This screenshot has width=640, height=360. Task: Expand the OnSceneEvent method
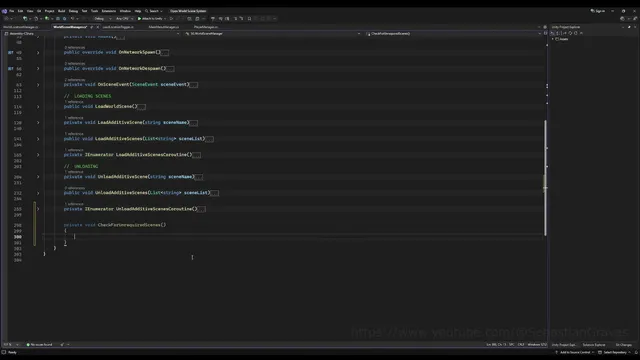[38, 85]
